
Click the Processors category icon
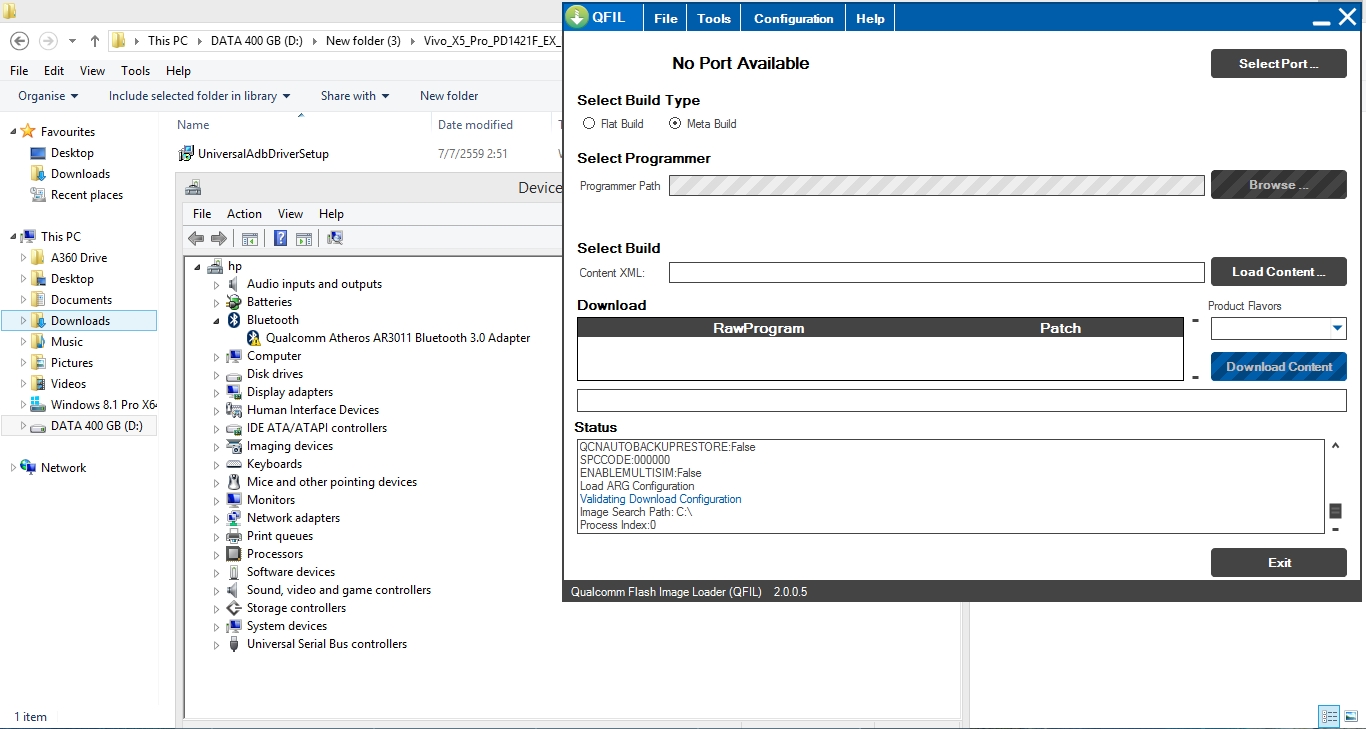coord(234,554)
